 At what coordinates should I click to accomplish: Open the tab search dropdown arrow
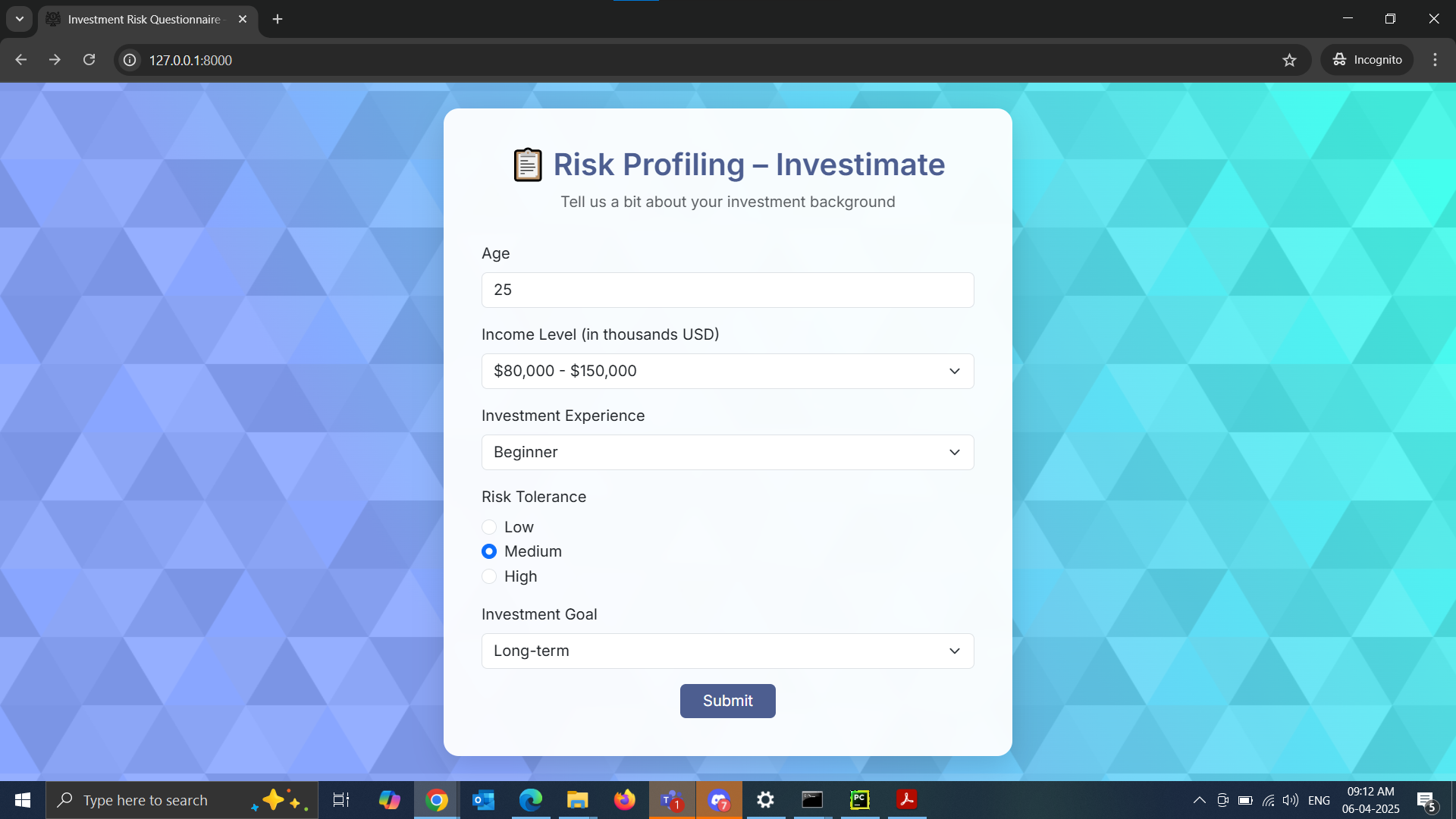20,19
